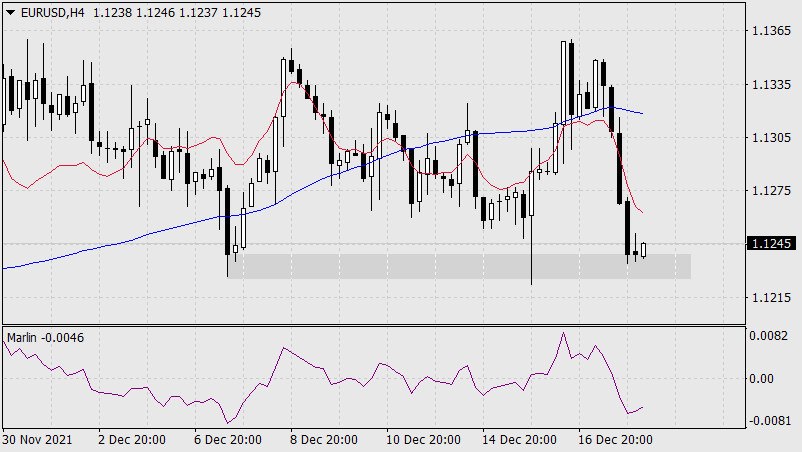Click the 10 Dec 20:00 time label
Screen dimensions: 802x452
click(x=423, y=440)
